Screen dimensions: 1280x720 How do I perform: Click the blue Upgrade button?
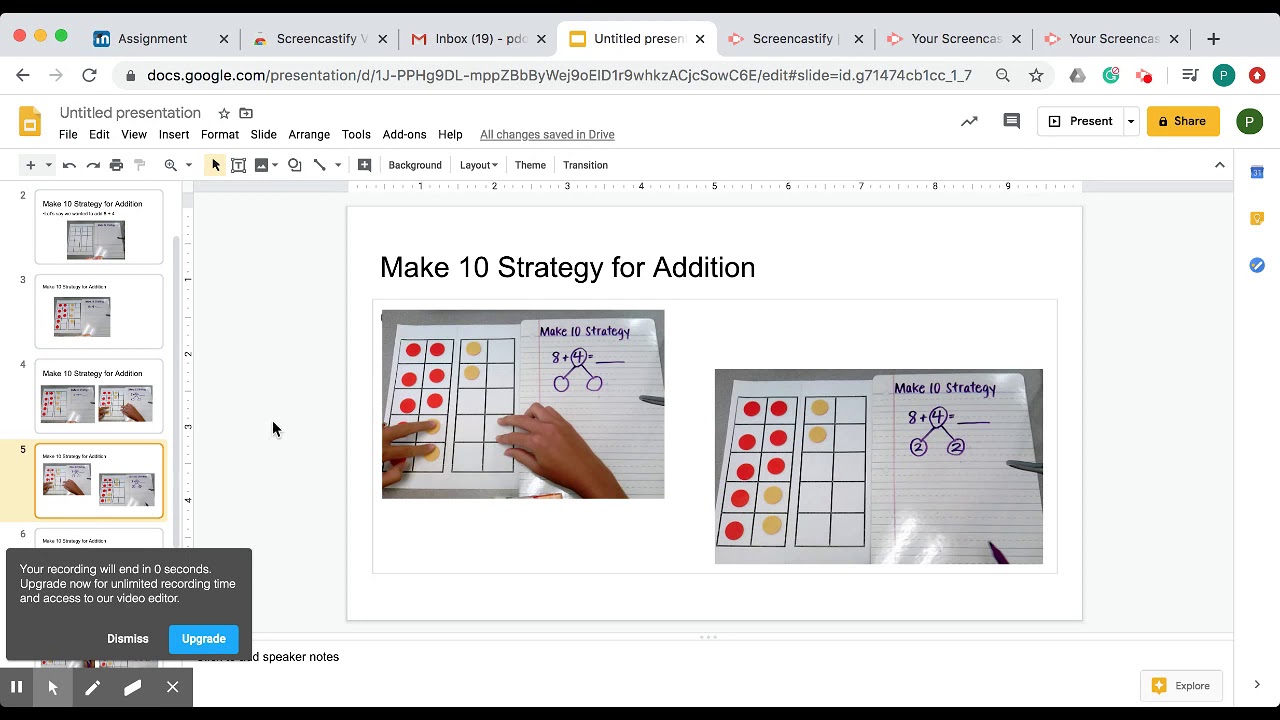204,639
